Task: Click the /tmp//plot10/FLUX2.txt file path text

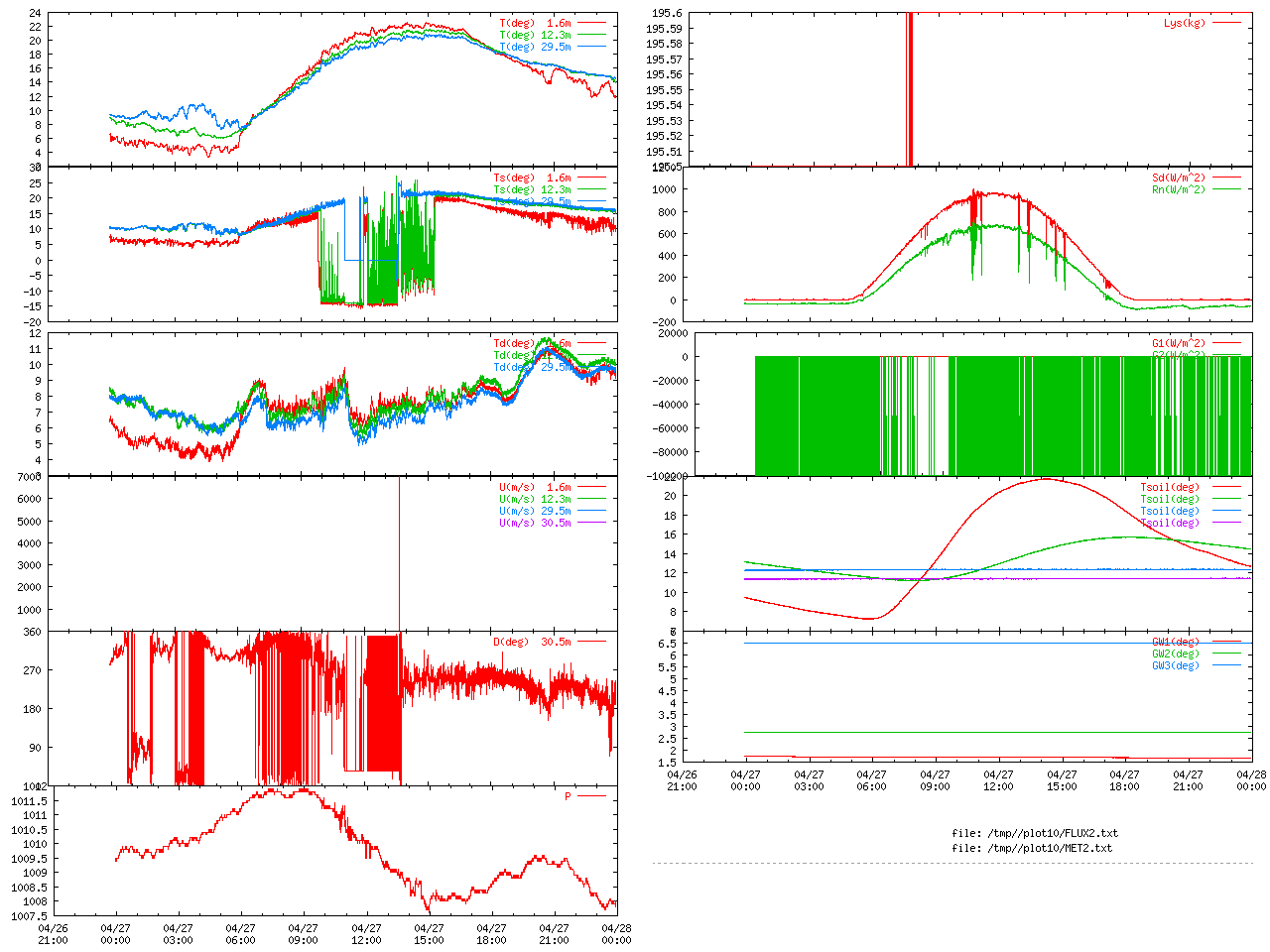Action: point(1034,833)
